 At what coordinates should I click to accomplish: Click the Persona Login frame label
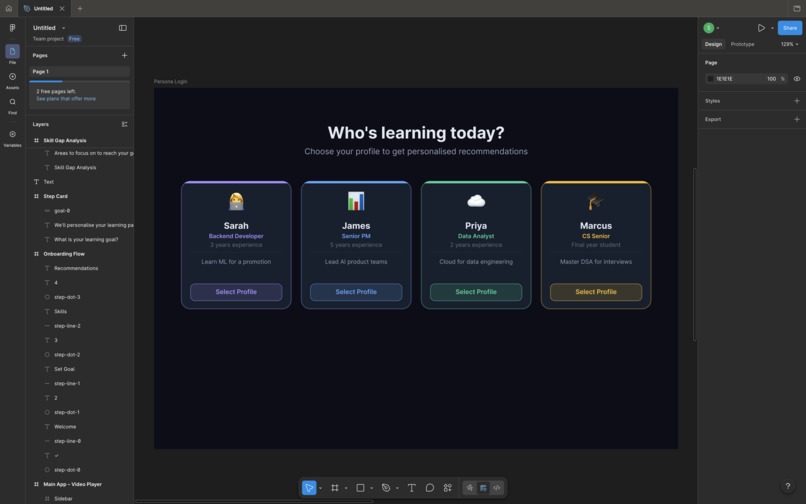(170, 81)
